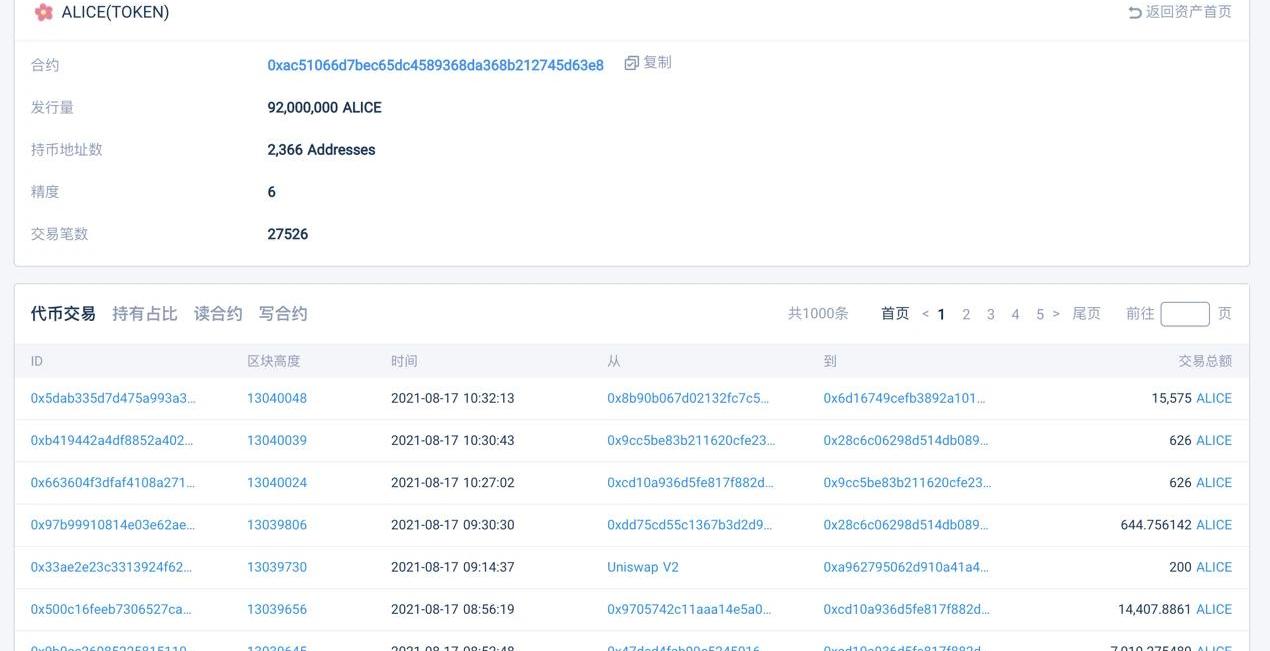Screen dimensions: 1270x651
Task: Select the 代币交易 tab
Action: (63, 314)
